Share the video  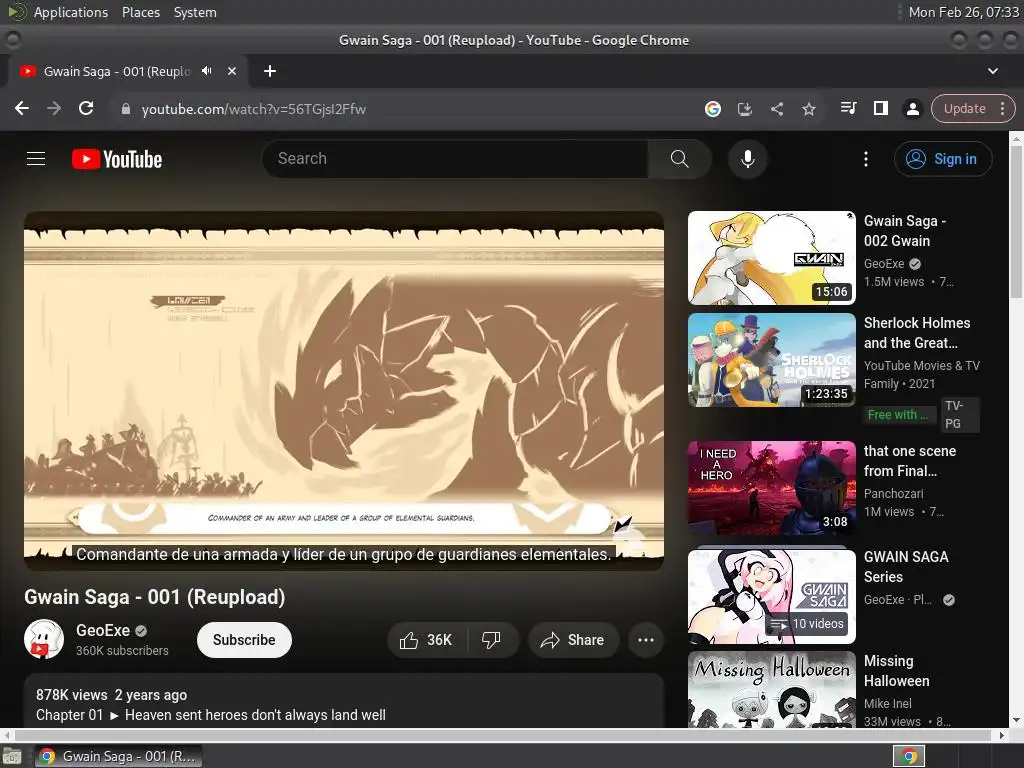click(x=572, y=640)
